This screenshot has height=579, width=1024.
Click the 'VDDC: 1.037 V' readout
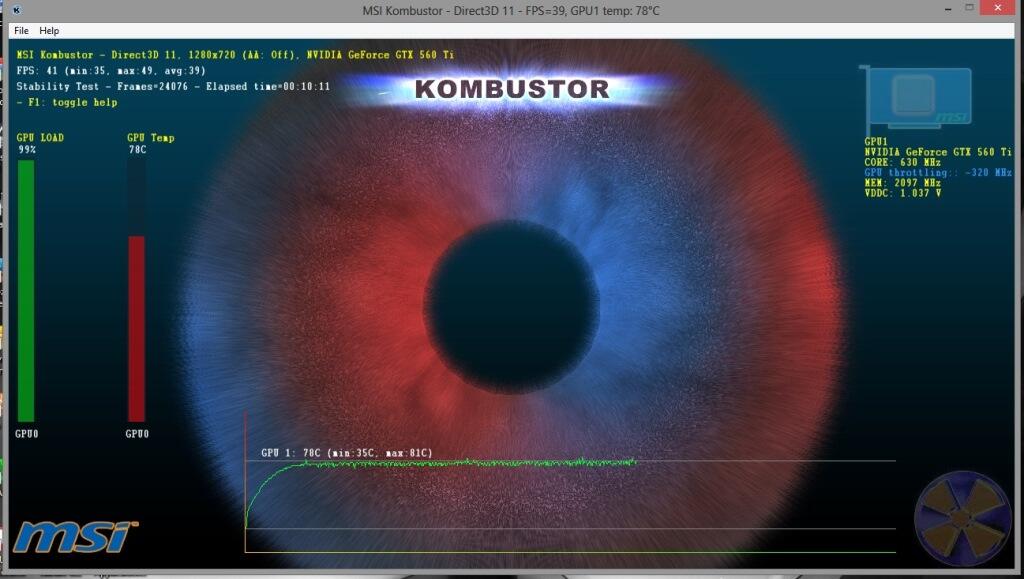coord(903,193)
